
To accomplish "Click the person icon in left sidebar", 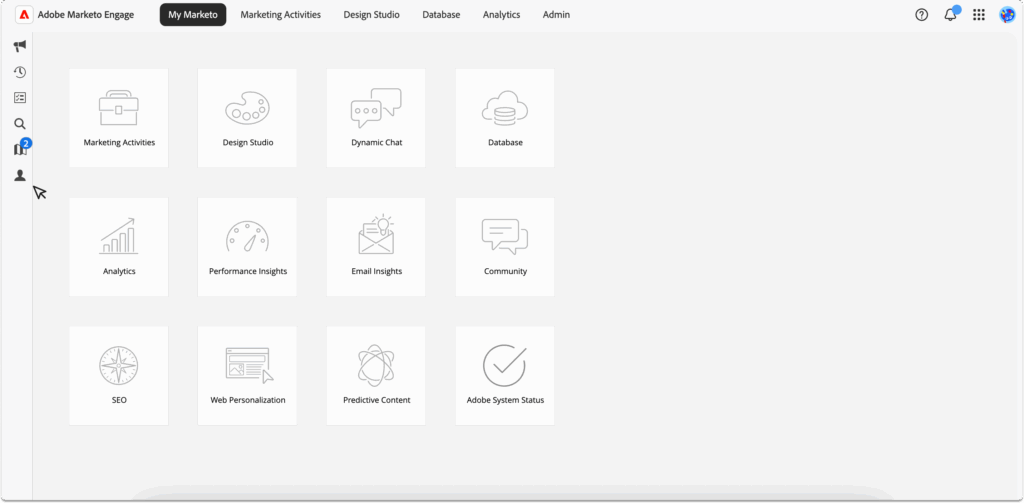I will coord(19,176).
